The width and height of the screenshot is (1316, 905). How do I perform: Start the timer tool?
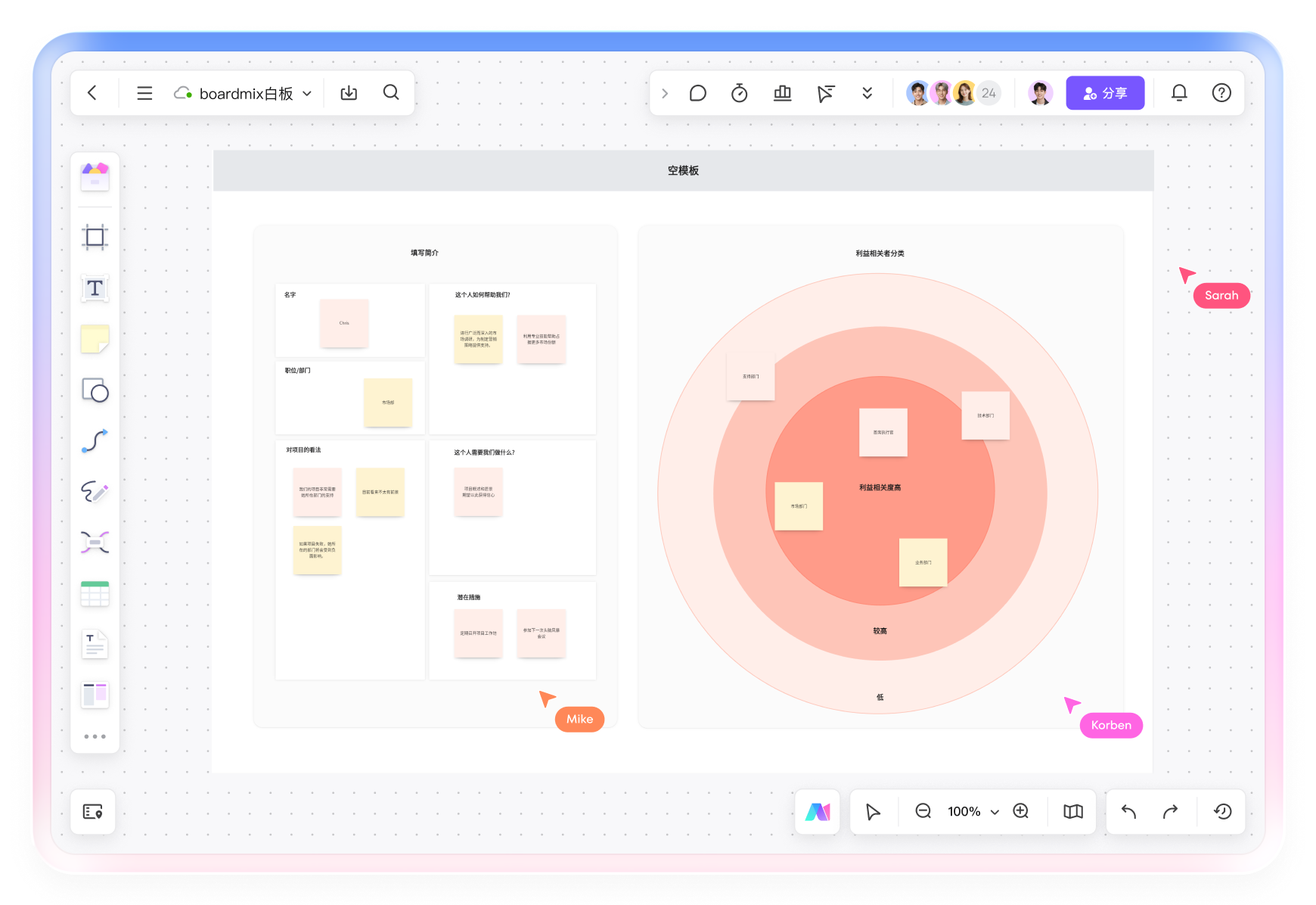coord(739,93)
